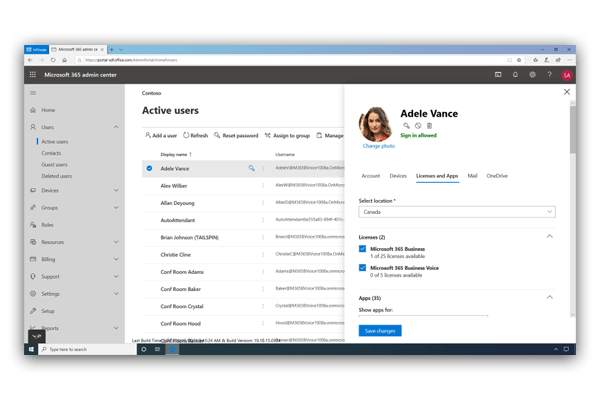Block sign-in icon under Adele Vance
The image size is (600, 400).
(x=418, y=126)
